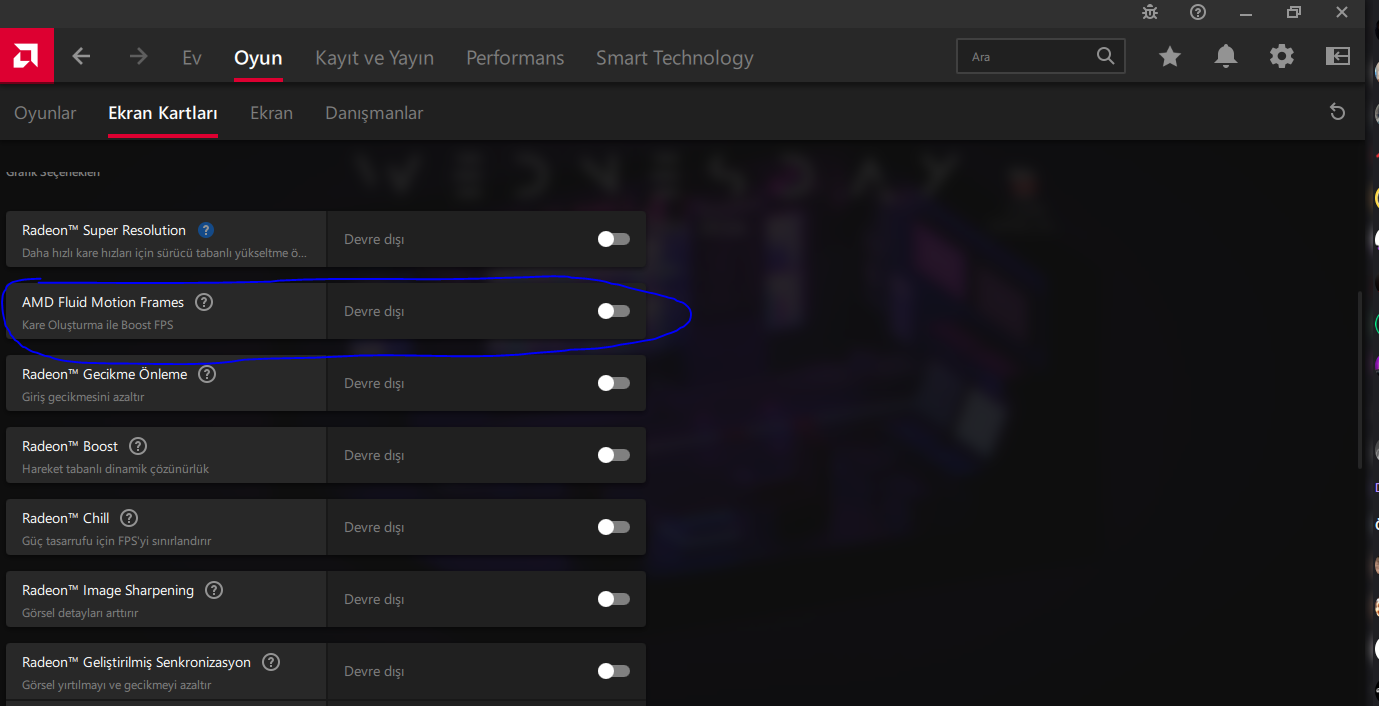Click 'Devre dışı' status for Radeon Chill
Viewport: 1379px width, 706px height.
click(x=374, y=527)
